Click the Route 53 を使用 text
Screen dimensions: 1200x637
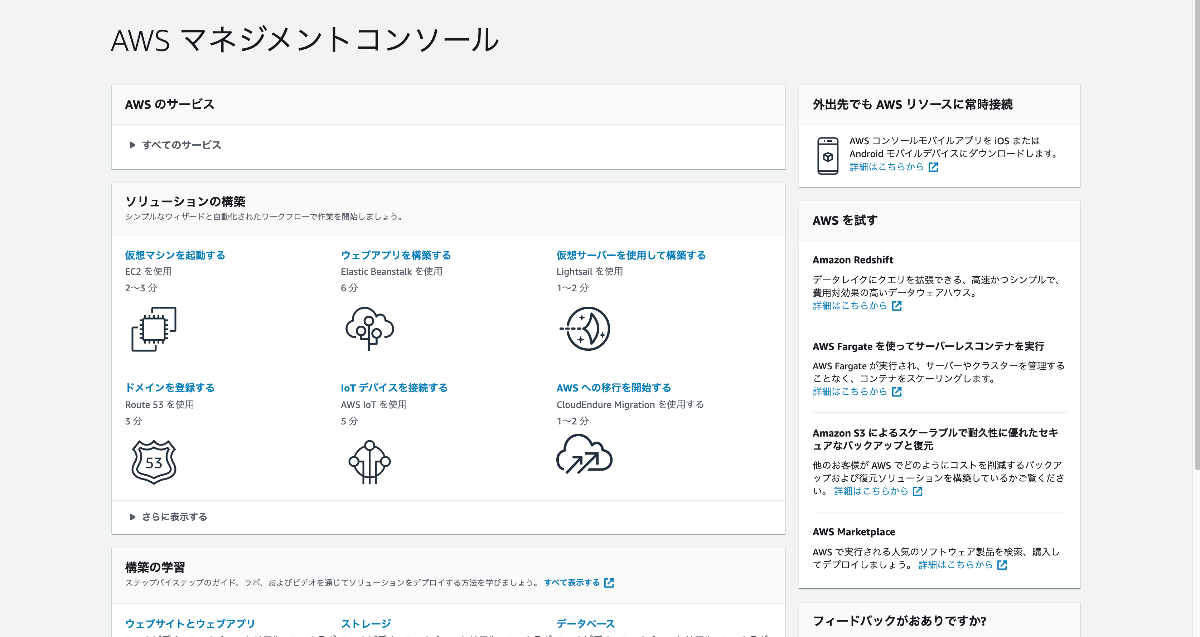coord(159,405)
